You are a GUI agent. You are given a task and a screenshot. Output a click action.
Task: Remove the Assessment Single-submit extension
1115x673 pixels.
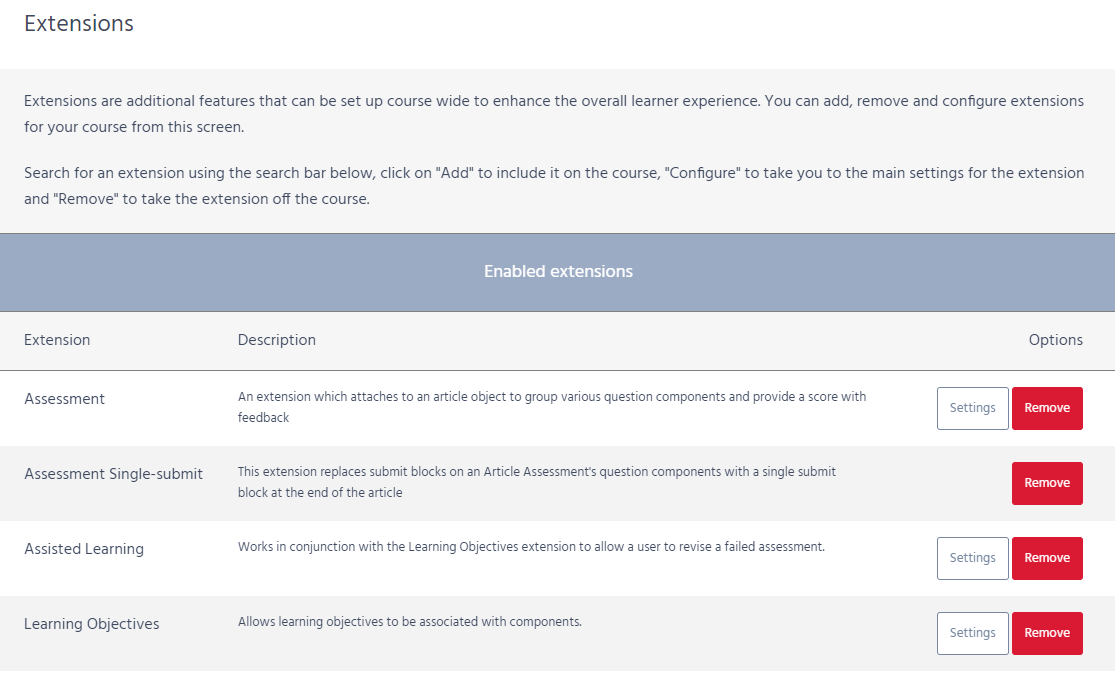1047,483
